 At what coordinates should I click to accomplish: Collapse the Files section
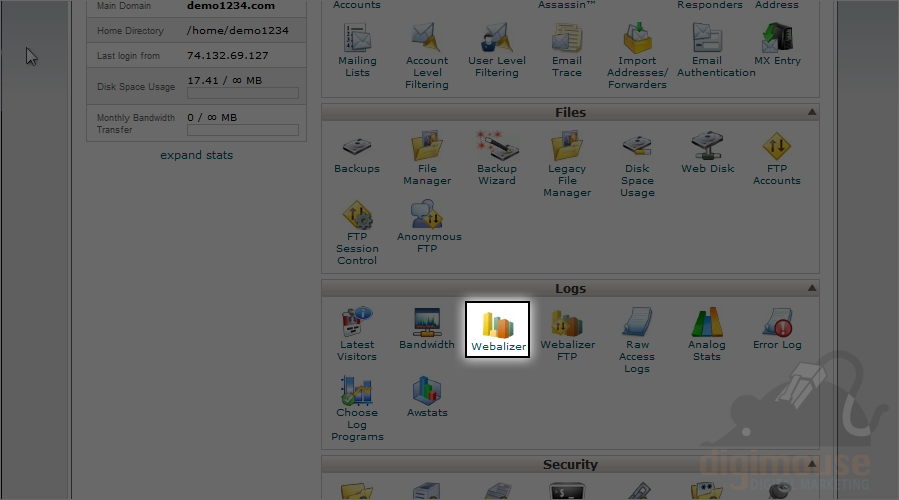(x=812, y=112)
